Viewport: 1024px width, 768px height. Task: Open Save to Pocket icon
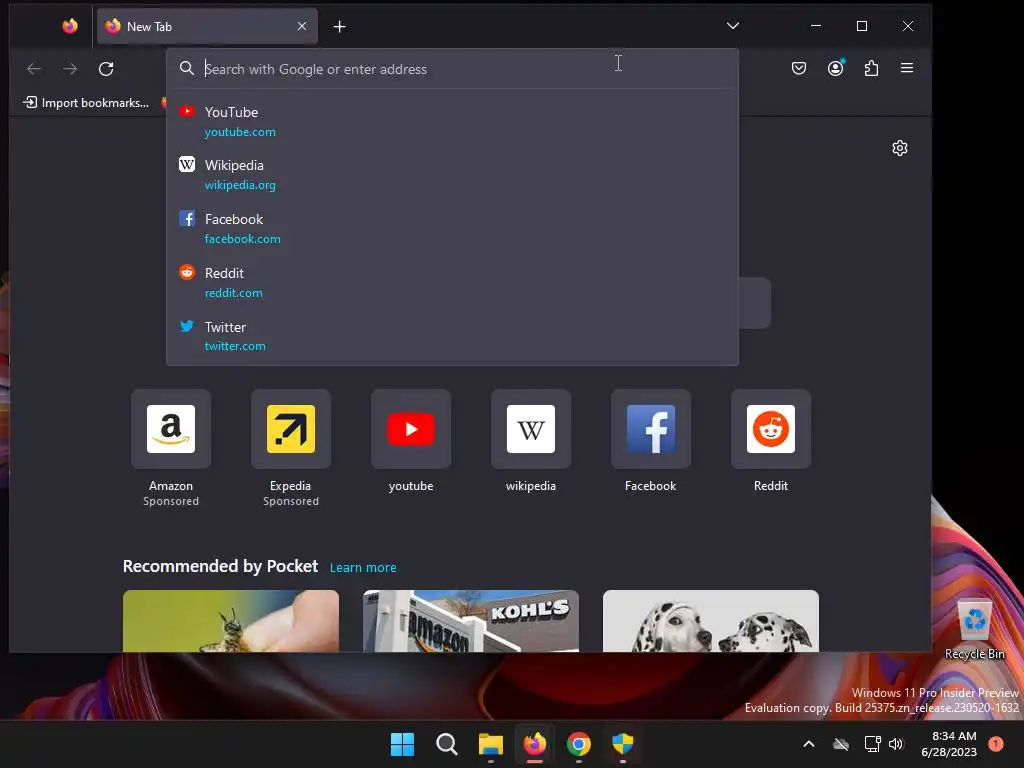pyautogui.click(x=799, y=68)
